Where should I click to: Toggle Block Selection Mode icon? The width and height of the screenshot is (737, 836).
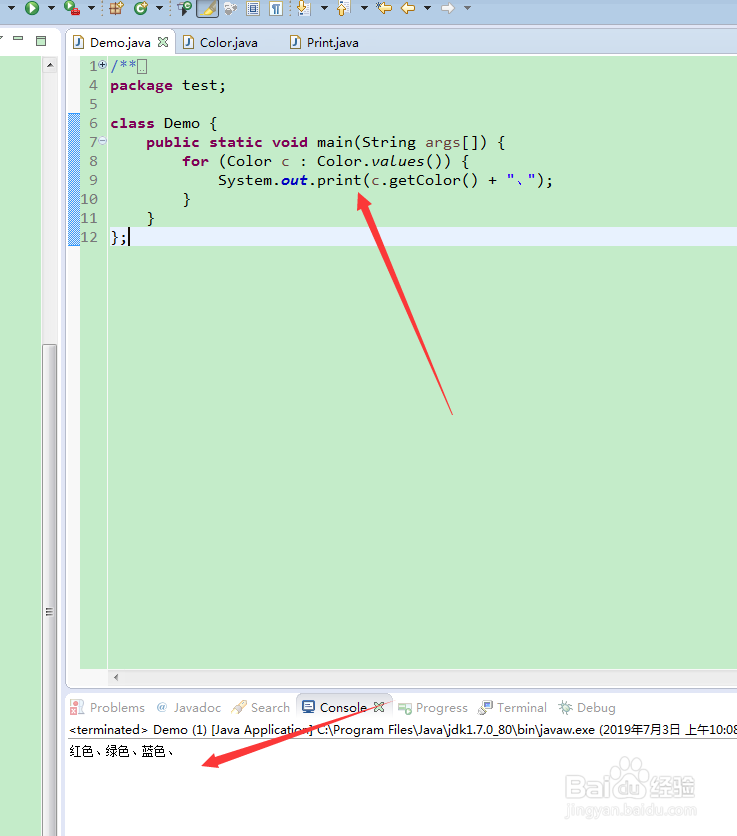[x=253, y=8]
